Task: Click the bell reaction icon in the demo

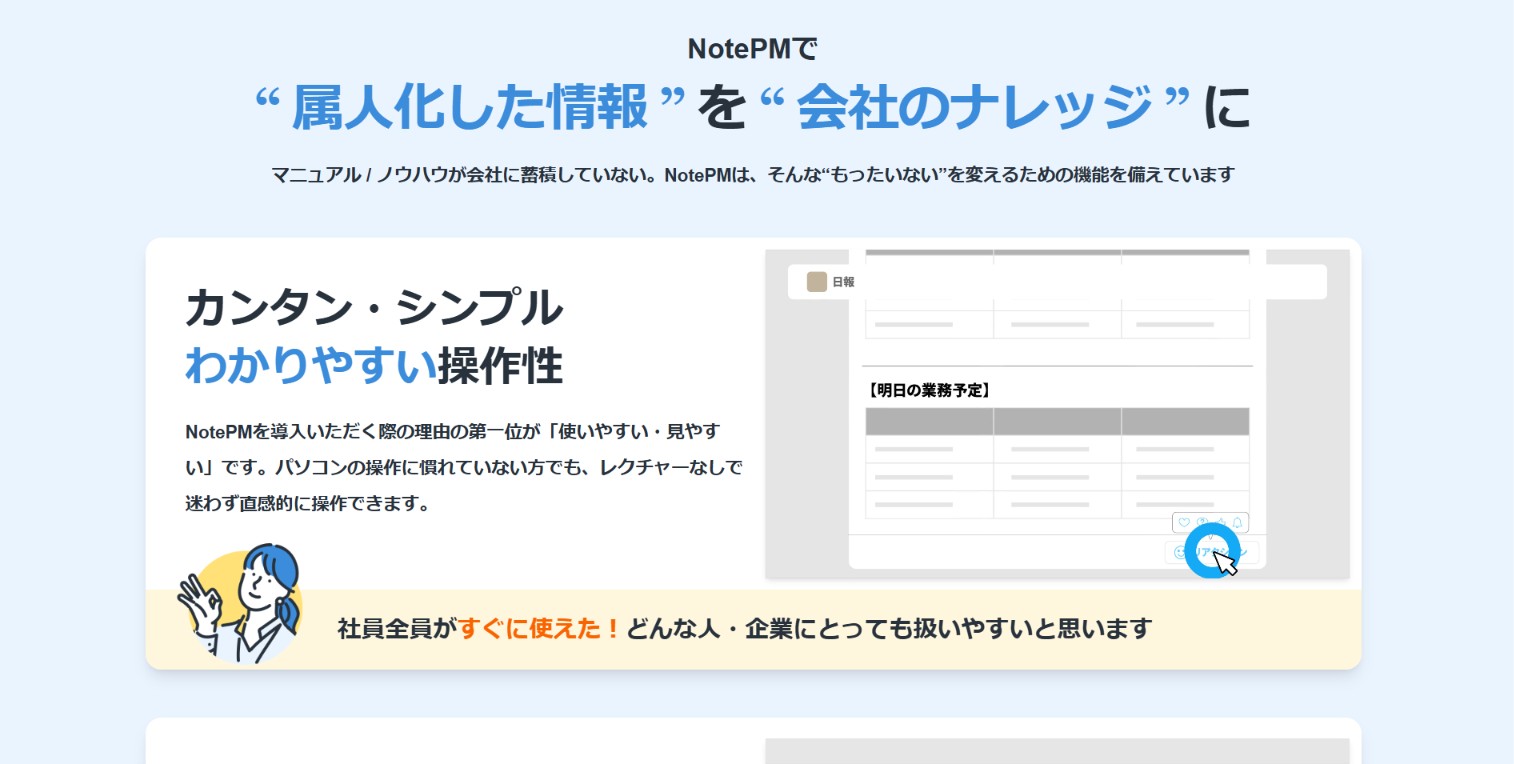Action: pos(1237,522)
